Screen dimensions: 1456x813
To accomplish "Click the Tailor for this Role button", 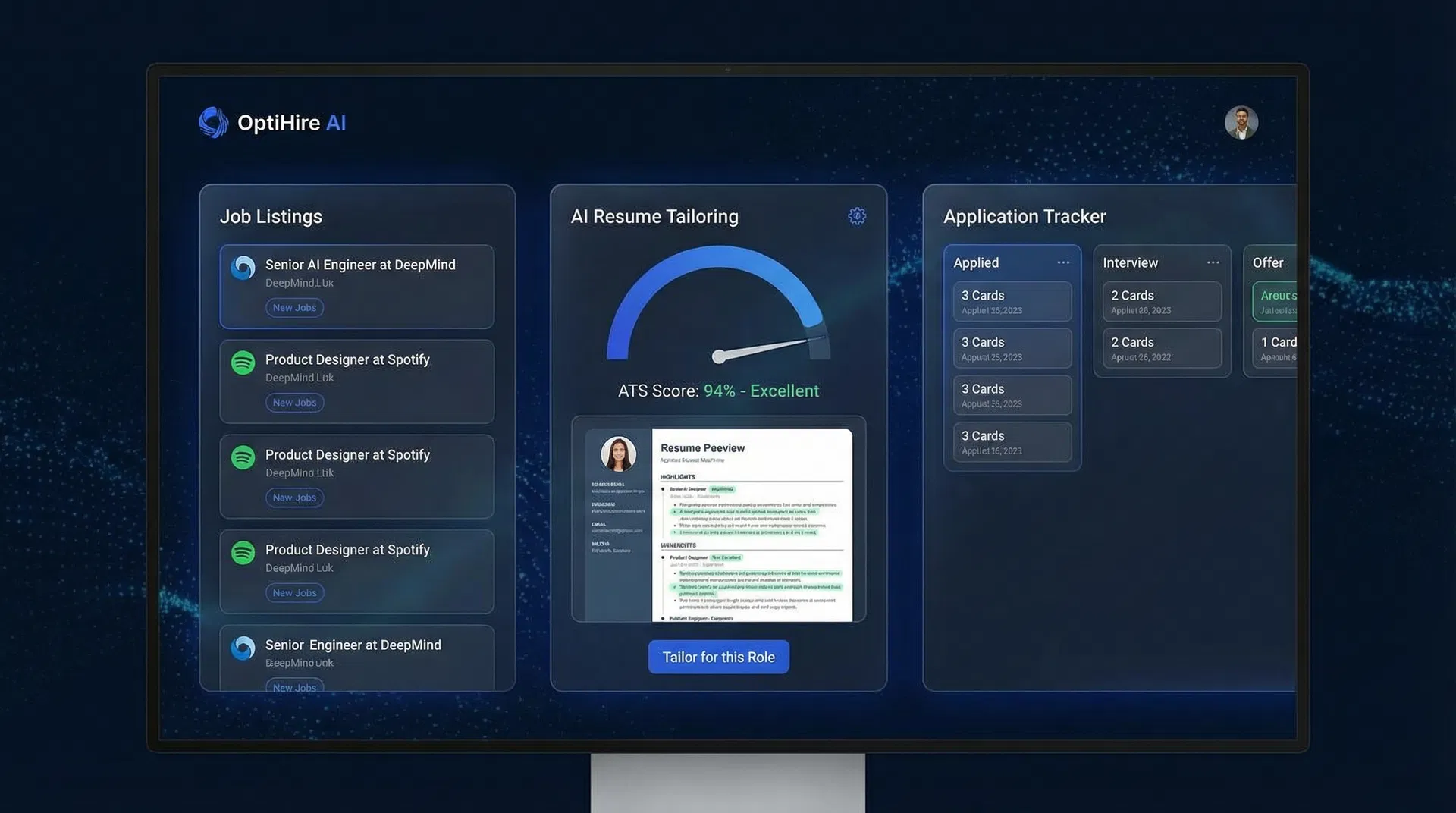I will tap(718, 657).
